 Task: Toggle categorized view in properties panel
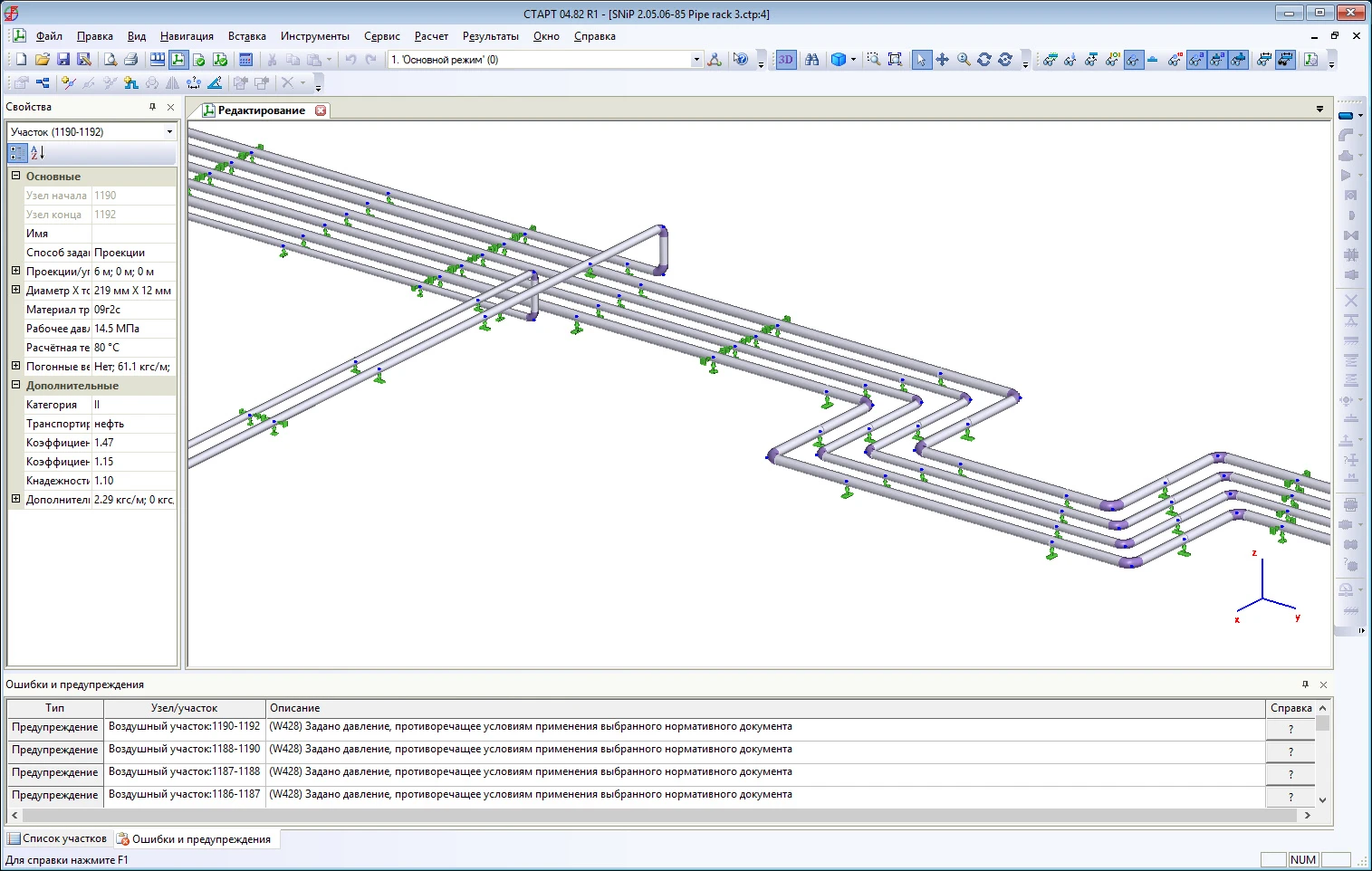pos(17,153)
